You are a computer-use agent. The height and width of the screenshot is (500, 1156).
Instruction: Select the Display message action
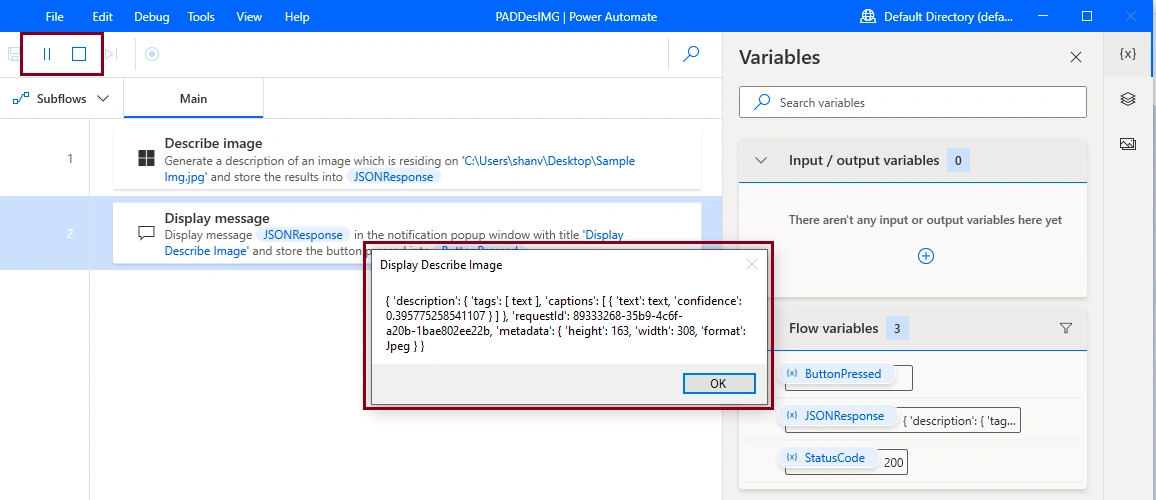pyautogui.click(x=407, y=233)
